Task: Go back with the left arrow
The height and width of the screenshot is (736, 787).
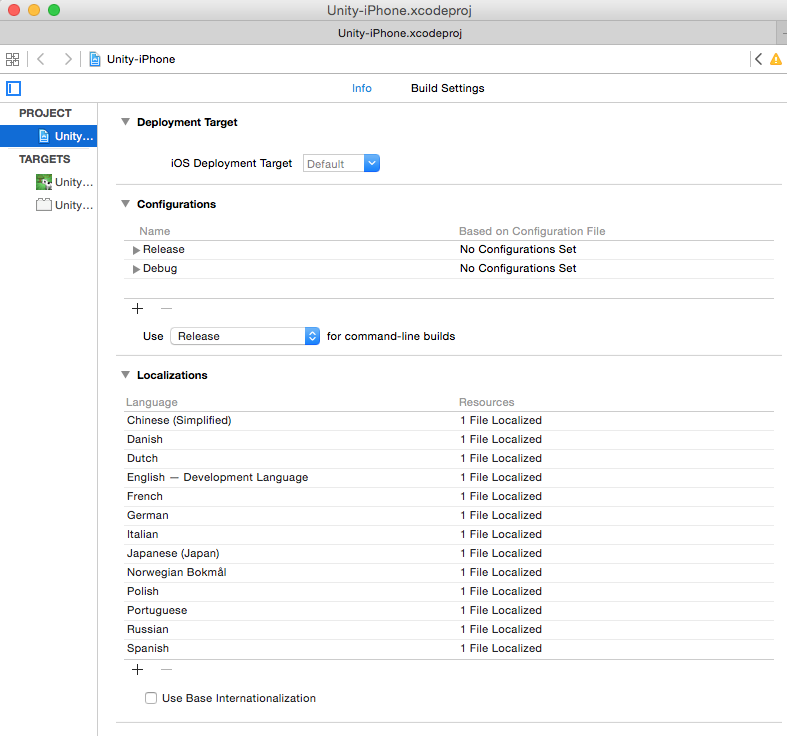Action: pyautogui.click(x=41, y=59)
